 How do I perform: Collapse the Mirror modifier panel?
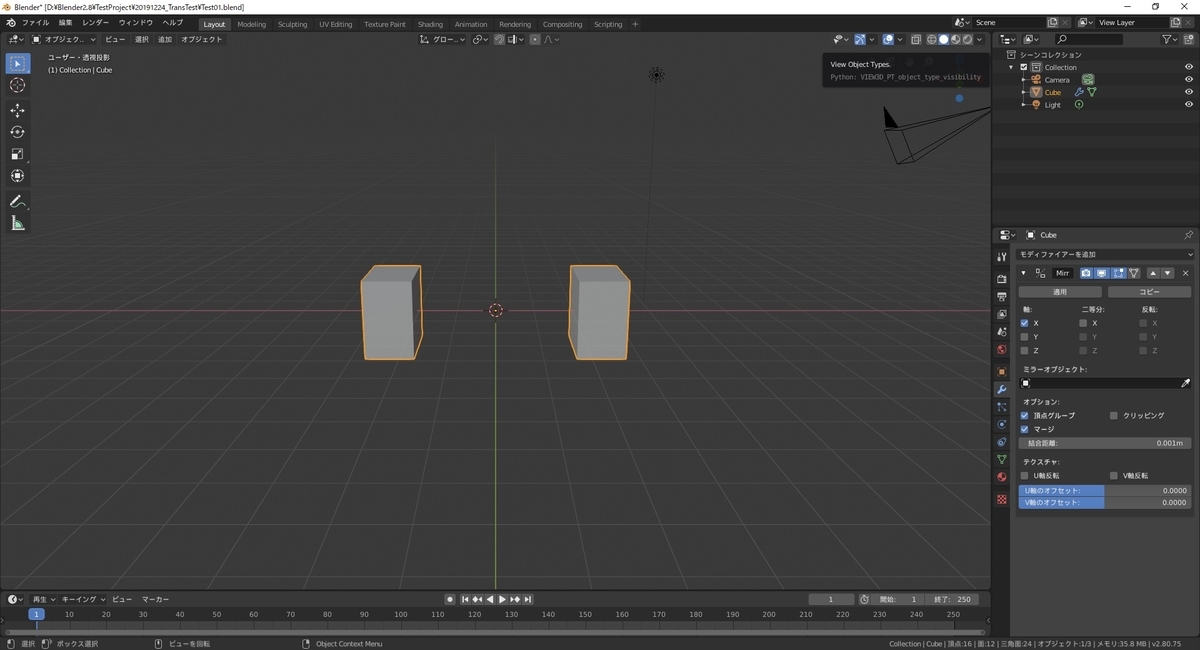pyautogui.click(x=1023, y=273)
